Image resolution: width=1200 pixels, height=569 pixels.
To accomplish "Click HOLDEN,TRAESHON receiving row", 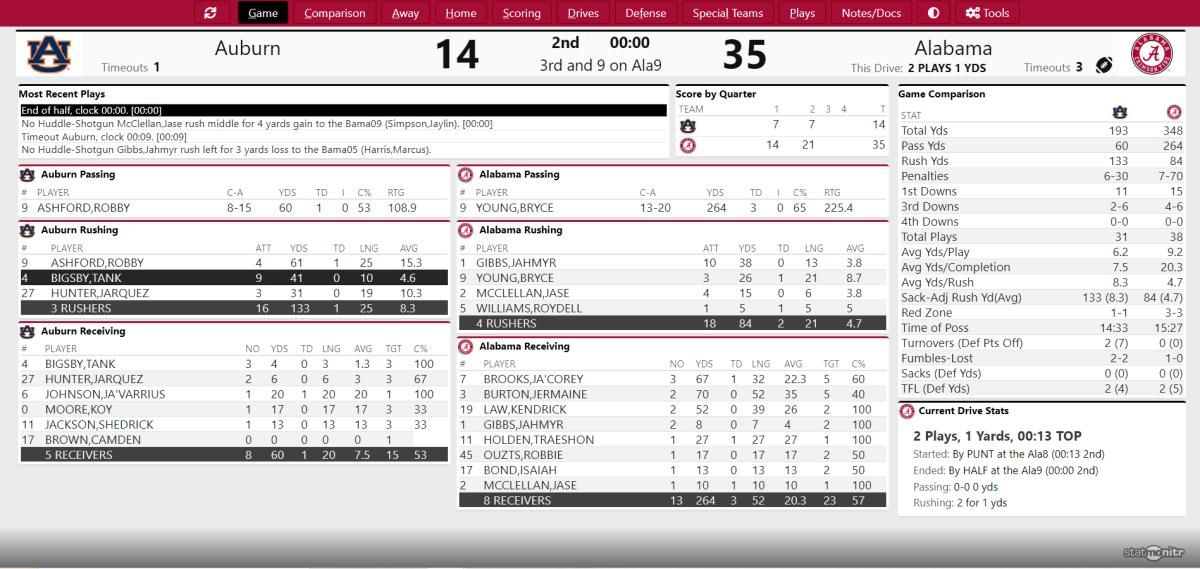I will pyautogui.click(x=673, y=440).
